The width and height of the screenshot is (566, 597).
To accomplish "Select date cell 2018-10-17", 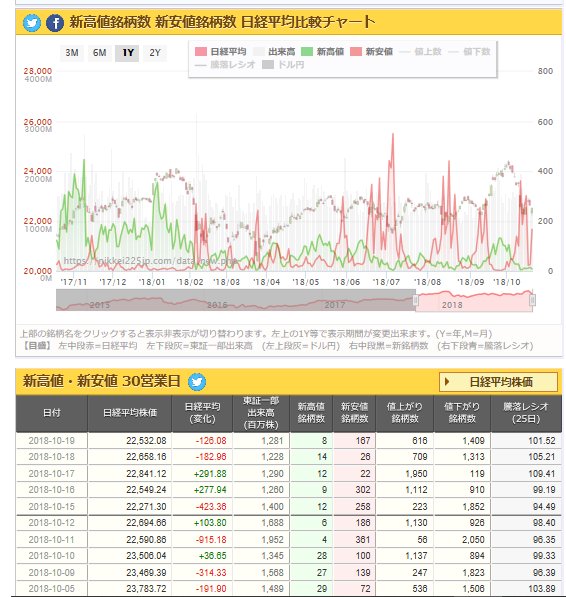I will (x=52, y=473).
